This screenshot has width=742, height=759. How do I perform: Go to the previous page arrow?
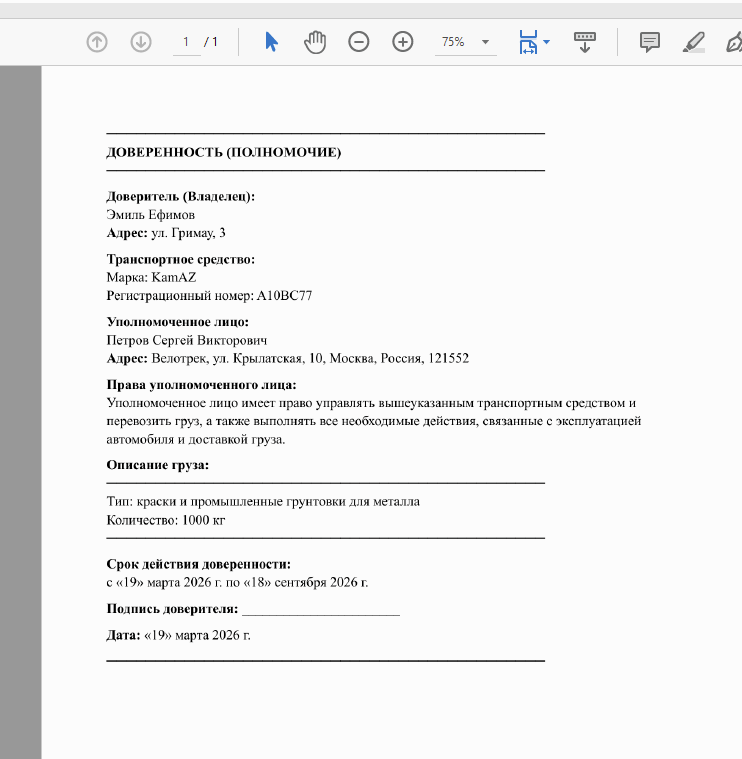(97, 42)
